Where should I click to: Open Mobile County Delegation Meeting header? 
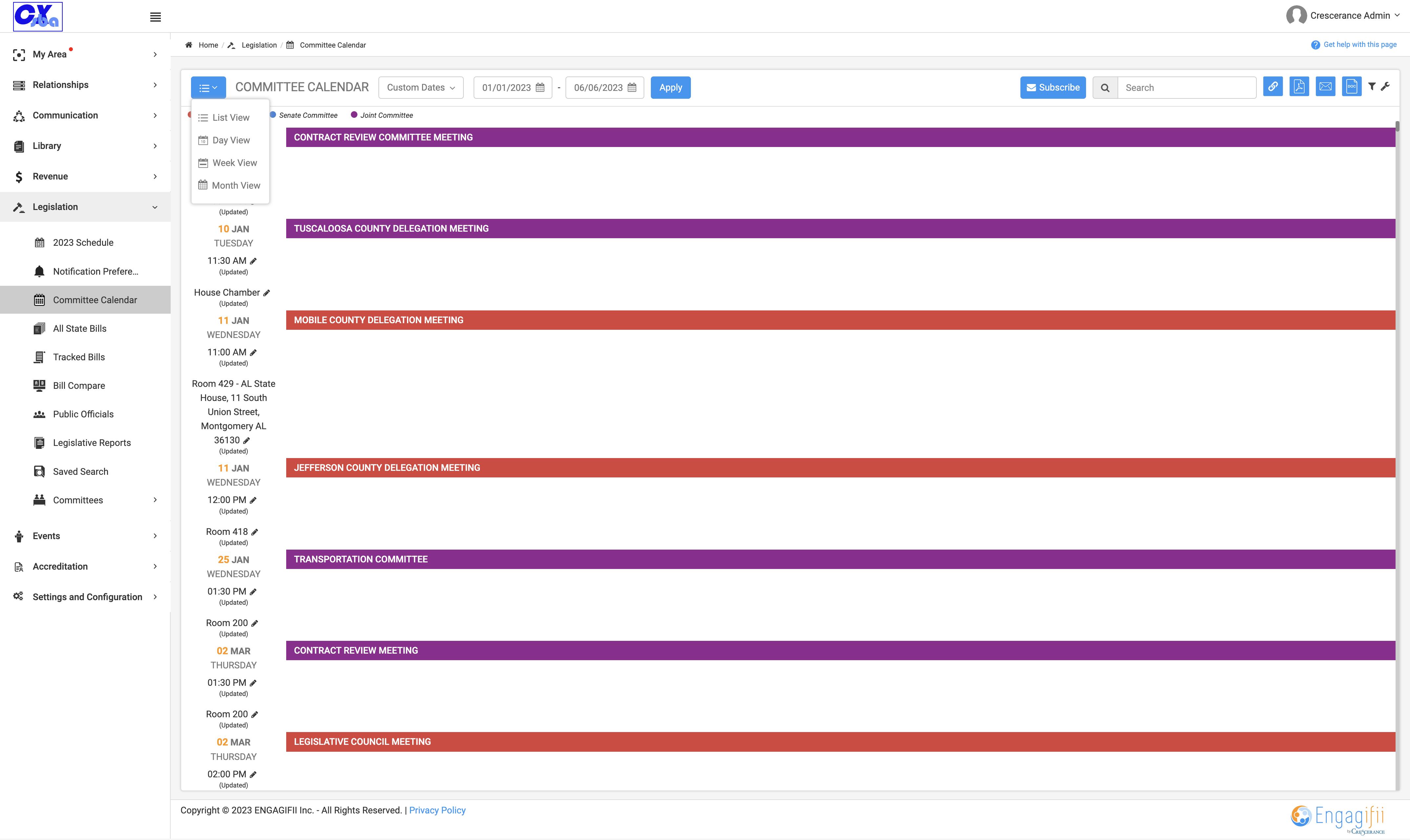[841, 320]
